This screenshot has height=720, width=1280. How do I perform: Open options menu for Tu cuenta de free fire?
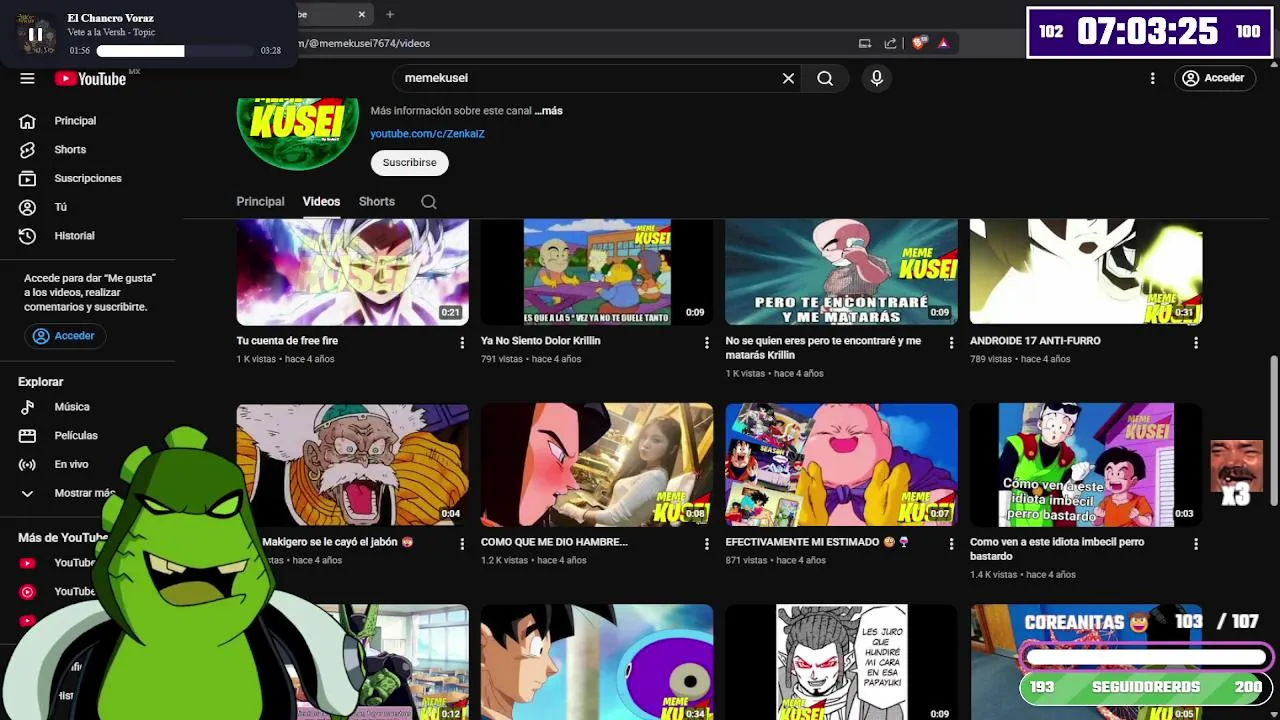tap(462, 343)
